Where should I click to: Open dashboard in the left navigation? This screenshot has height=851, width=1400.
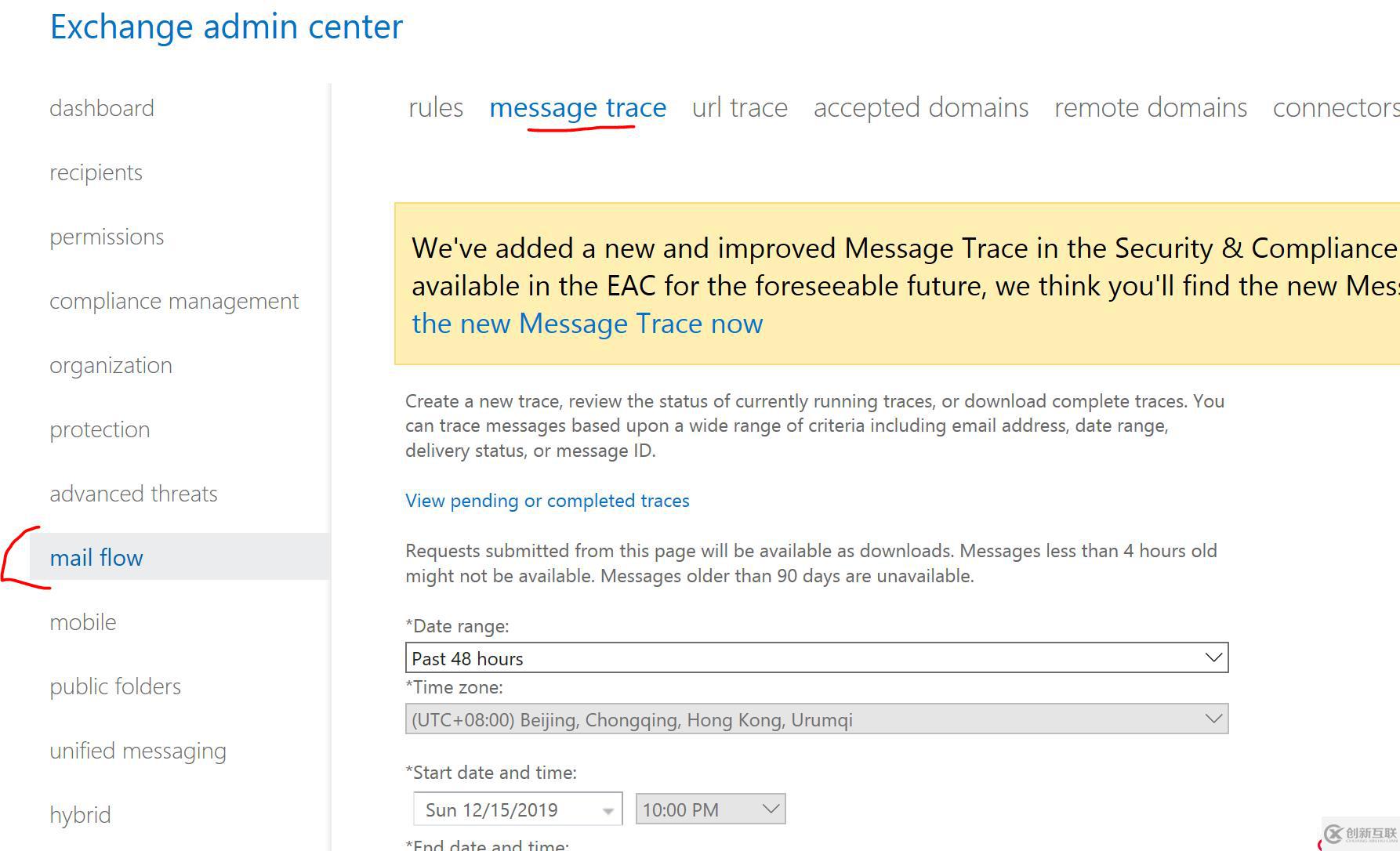(102, 108)
